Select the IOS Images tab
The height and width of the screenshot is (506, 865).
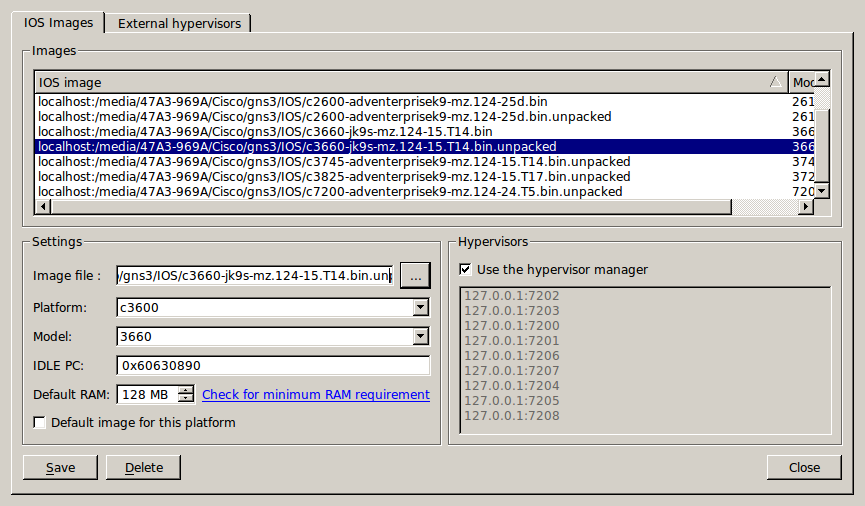58,23
